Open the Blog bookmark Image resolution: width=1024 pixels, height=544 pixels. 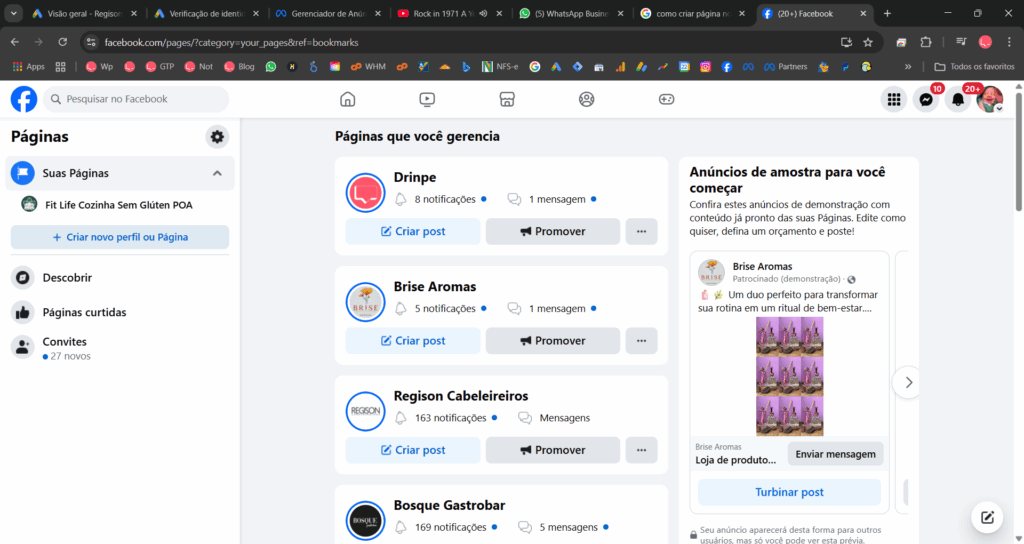pyautogui.click(x=239, y=67)
